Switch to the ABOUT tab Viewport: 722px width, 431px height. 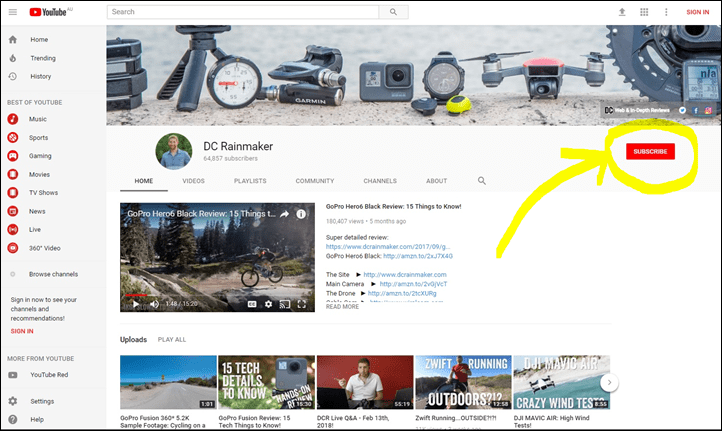(x=437, y=181)
